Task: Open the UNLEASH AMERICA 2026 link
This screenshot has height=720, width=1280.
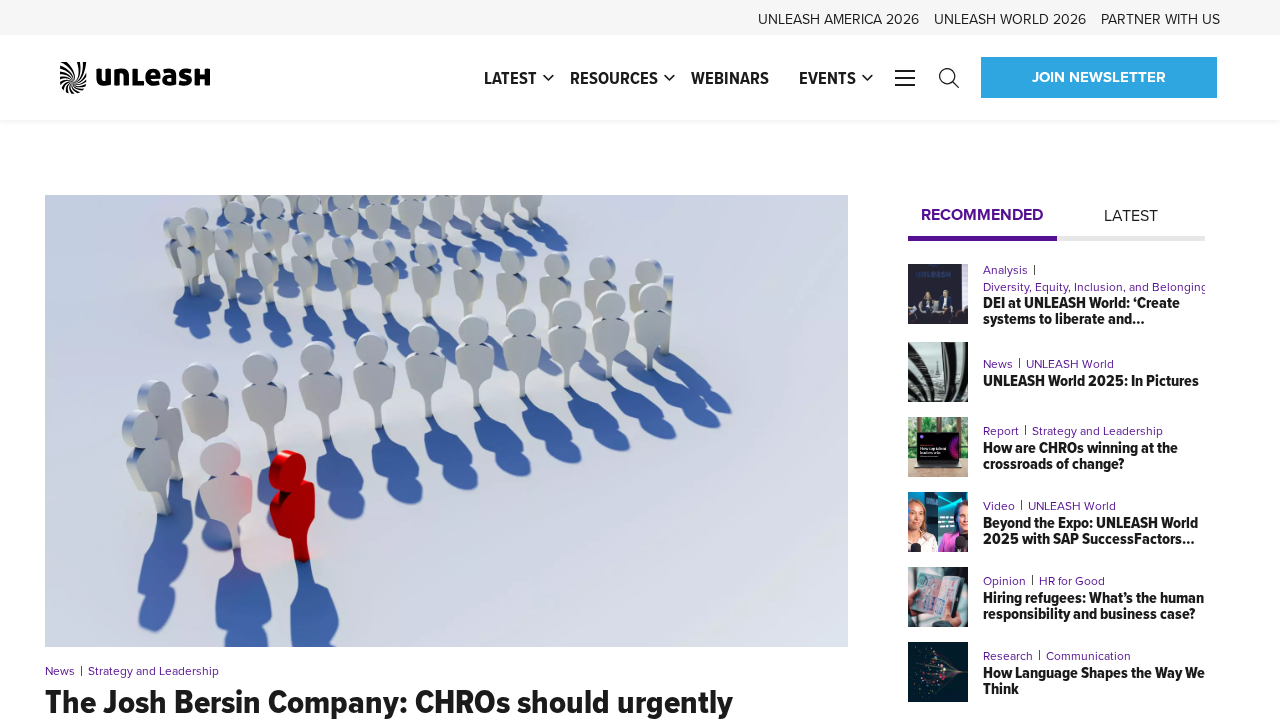Action: coord(838,19)
